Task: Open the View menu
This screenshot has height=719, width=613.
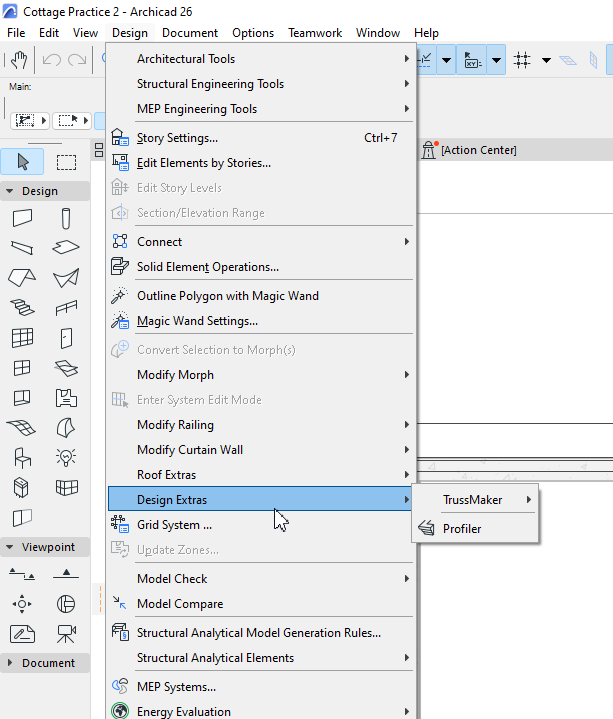Action: [85, 33]
